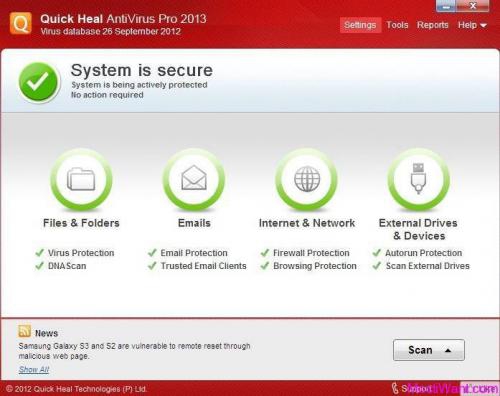This screenshot has height=396, width=500.
Task: Click the Virus Protection green checkmark
Action: pyautogui.click(x=40, y=253)
